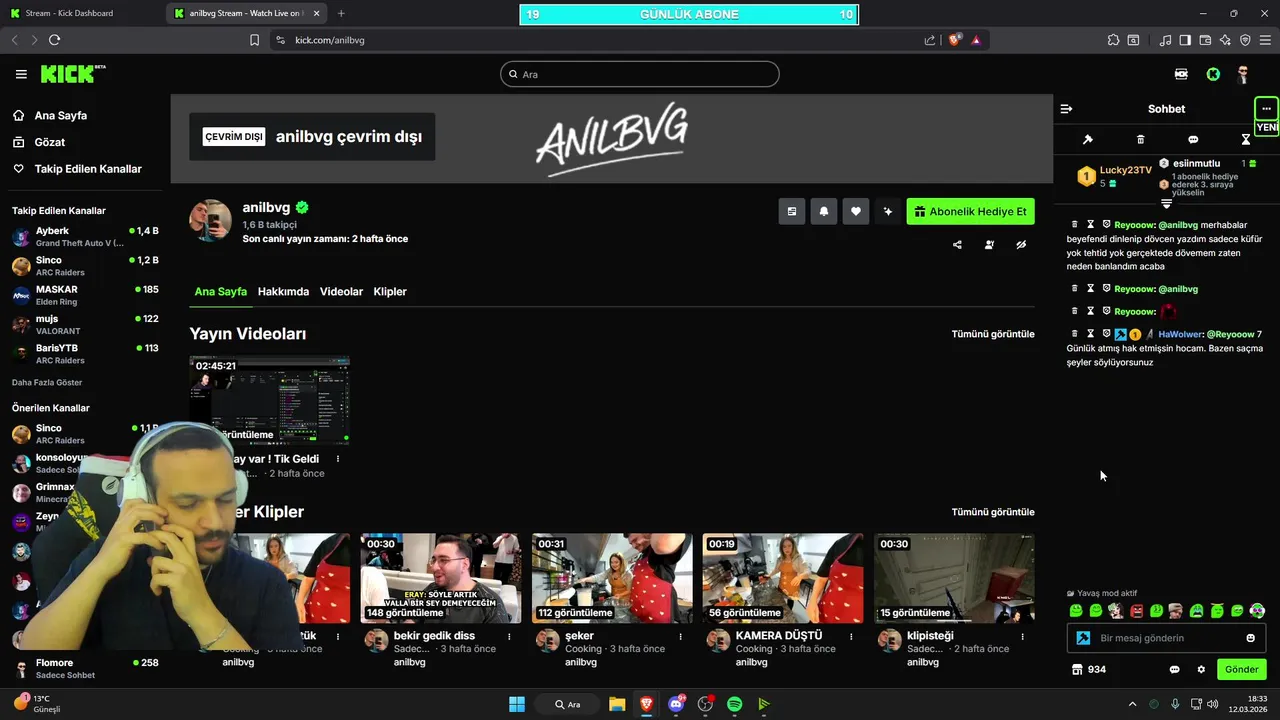Image resolution: width=1280 pixels, height=720 pixels.
Task: Click the Gönder send button
Action: pyautogui.click(x=1241, y=669)
